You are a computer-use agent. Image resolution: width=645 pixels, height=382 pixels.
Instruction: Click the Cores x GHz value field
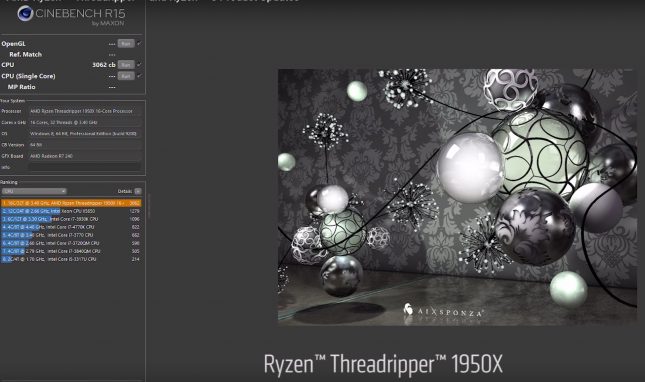click(85, 122)
